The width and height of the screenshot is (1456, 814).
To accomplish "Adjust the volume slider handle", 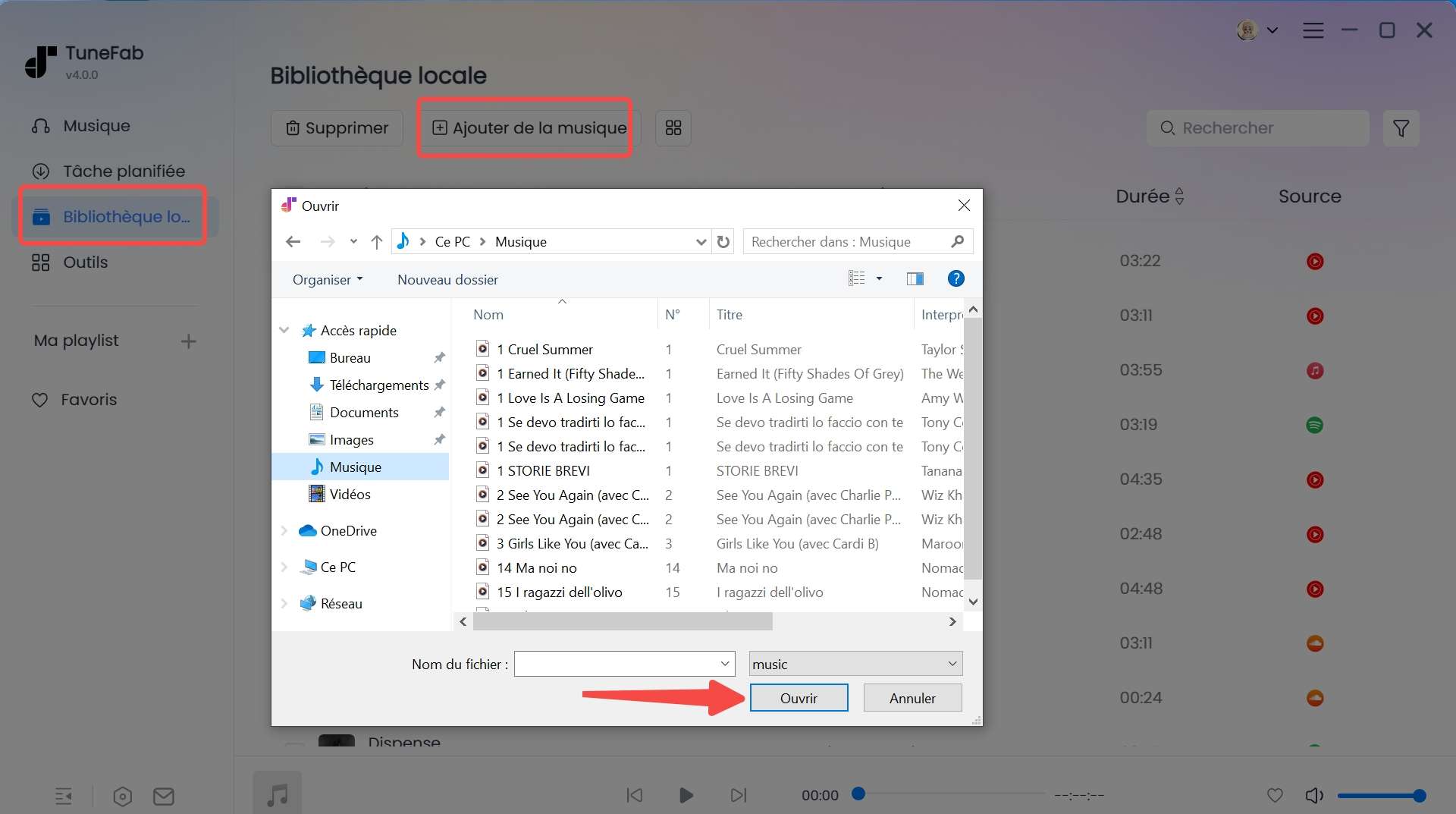I will pos(1419,795).
